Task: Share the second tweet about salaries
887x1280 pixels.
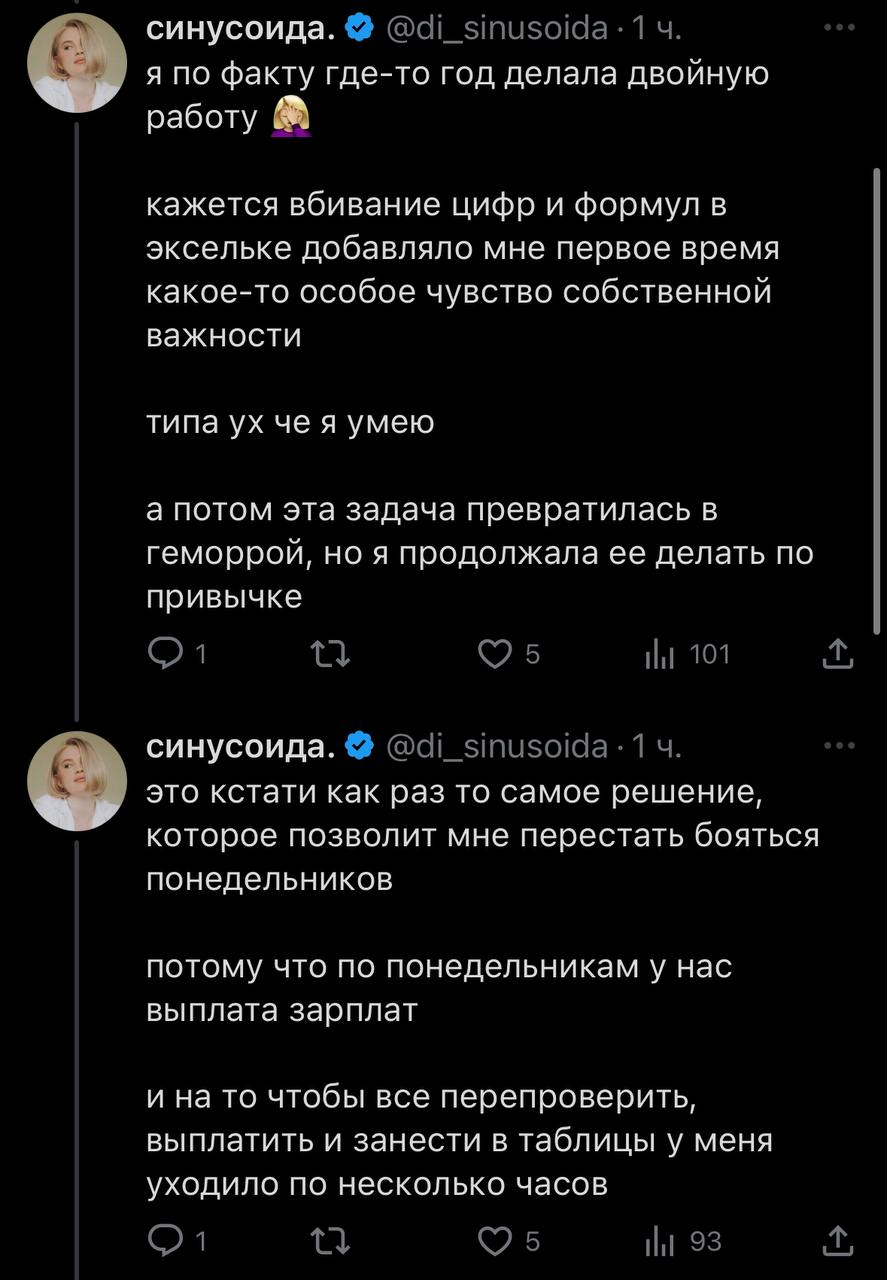Action: 837,1241
